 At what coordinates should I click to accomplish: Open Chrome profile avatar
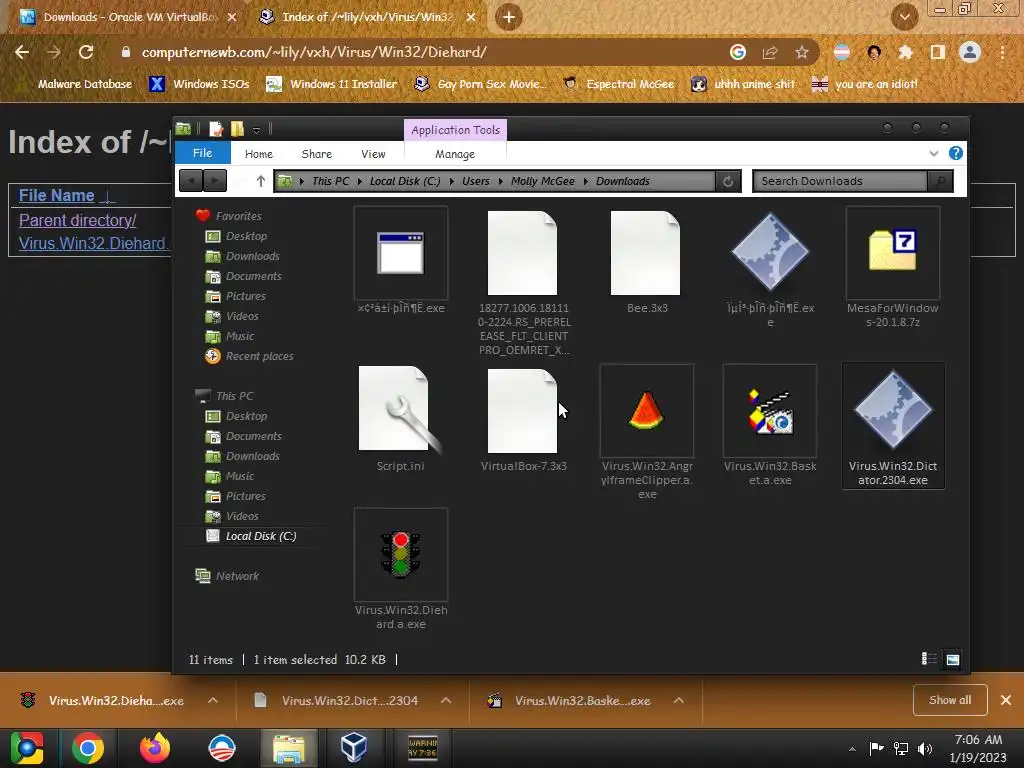970,52
